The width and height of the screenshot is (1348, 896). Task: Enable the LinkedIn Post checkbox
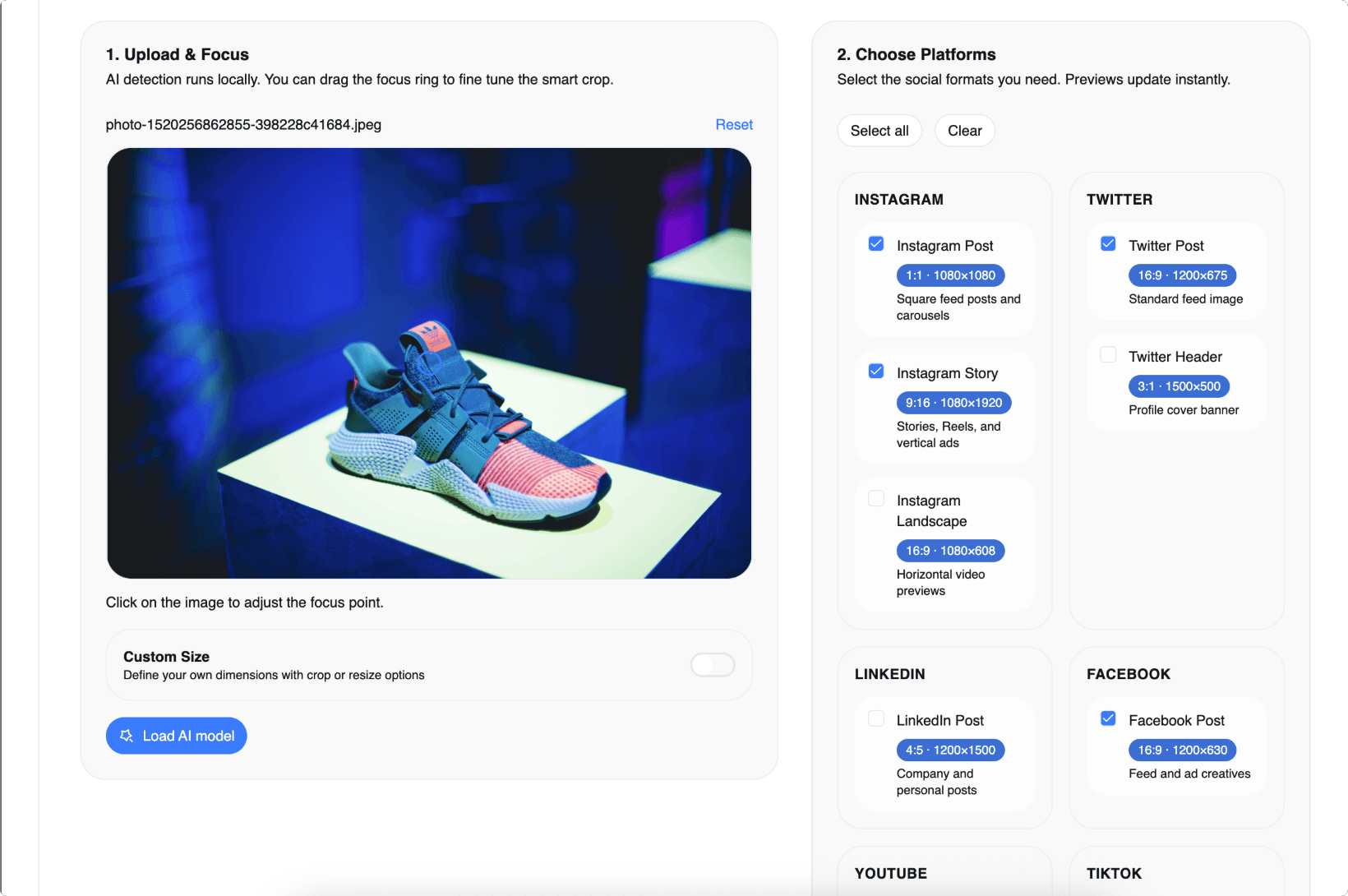pos(876,718)
